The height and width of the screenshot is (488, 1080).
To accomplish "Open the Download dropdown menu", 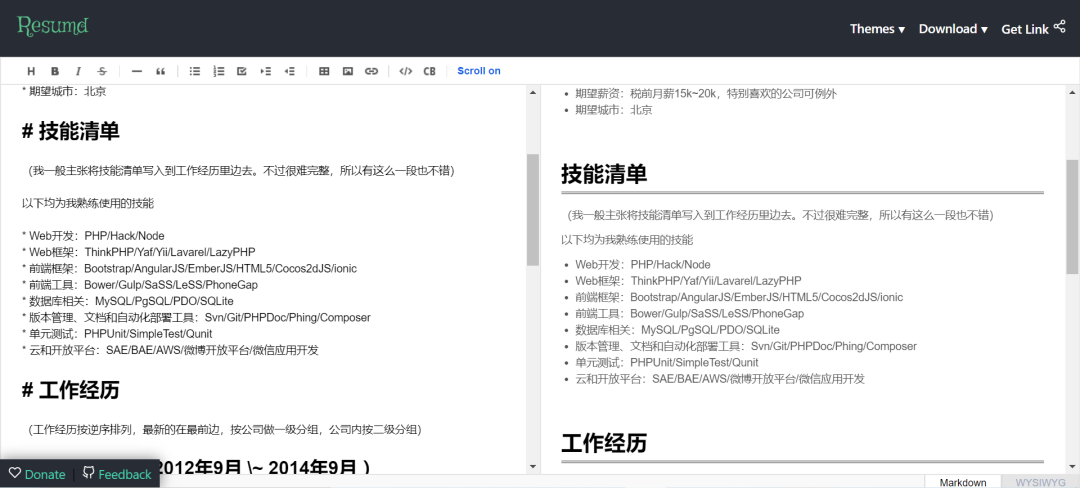I will pos(953,29).
